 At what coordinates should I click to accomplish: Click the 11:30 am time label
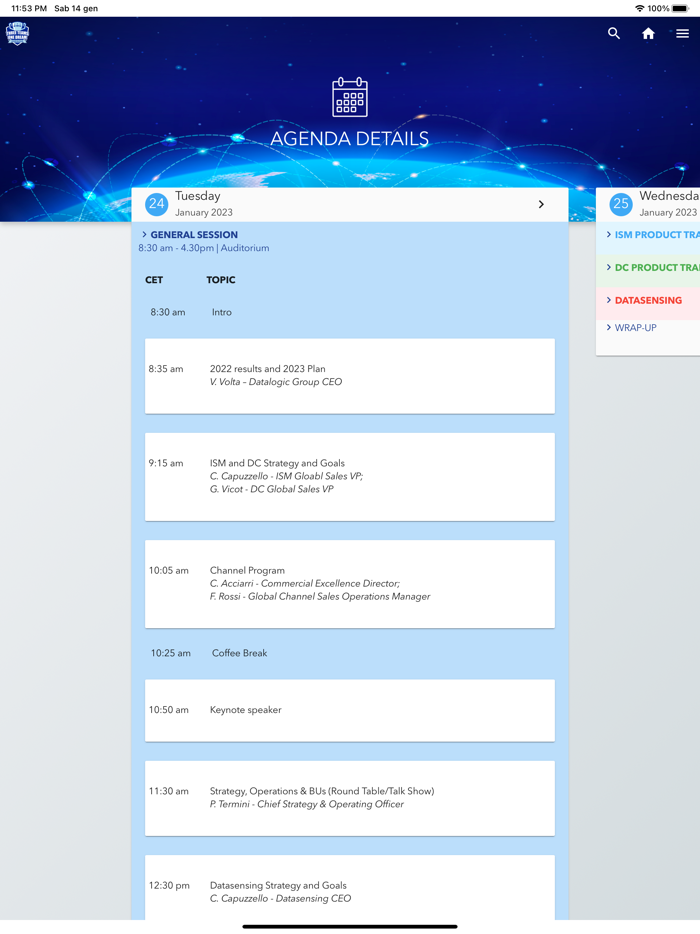[169, 791]
